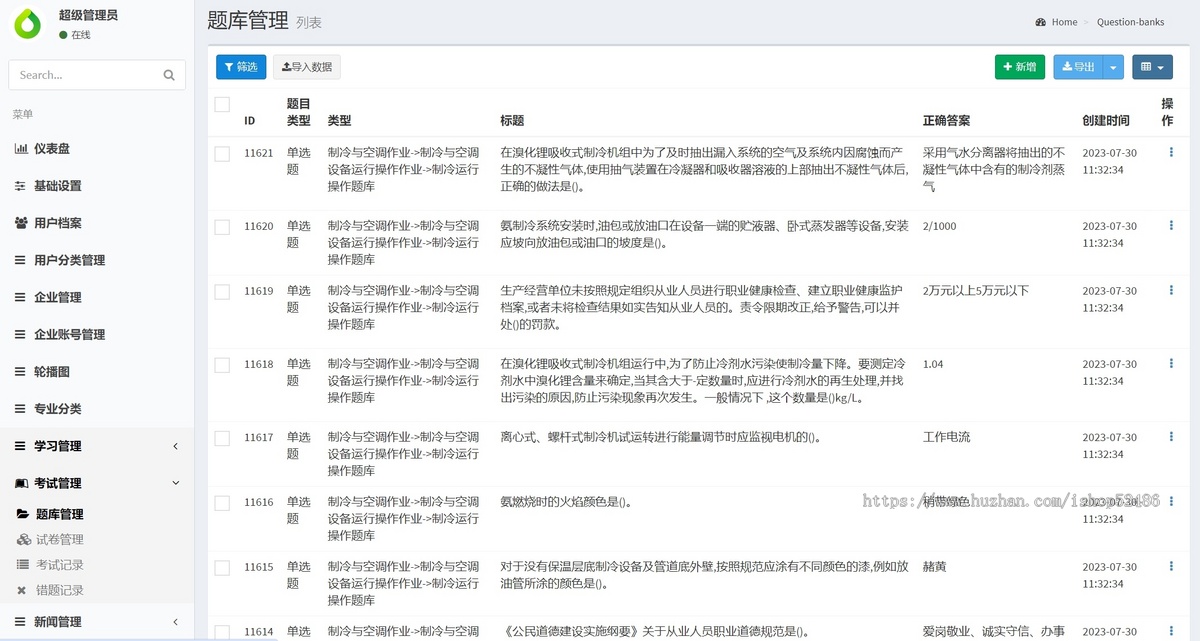Select checkbox for row 11617
The image size is (1200, 641).
(x=222, y=438)
